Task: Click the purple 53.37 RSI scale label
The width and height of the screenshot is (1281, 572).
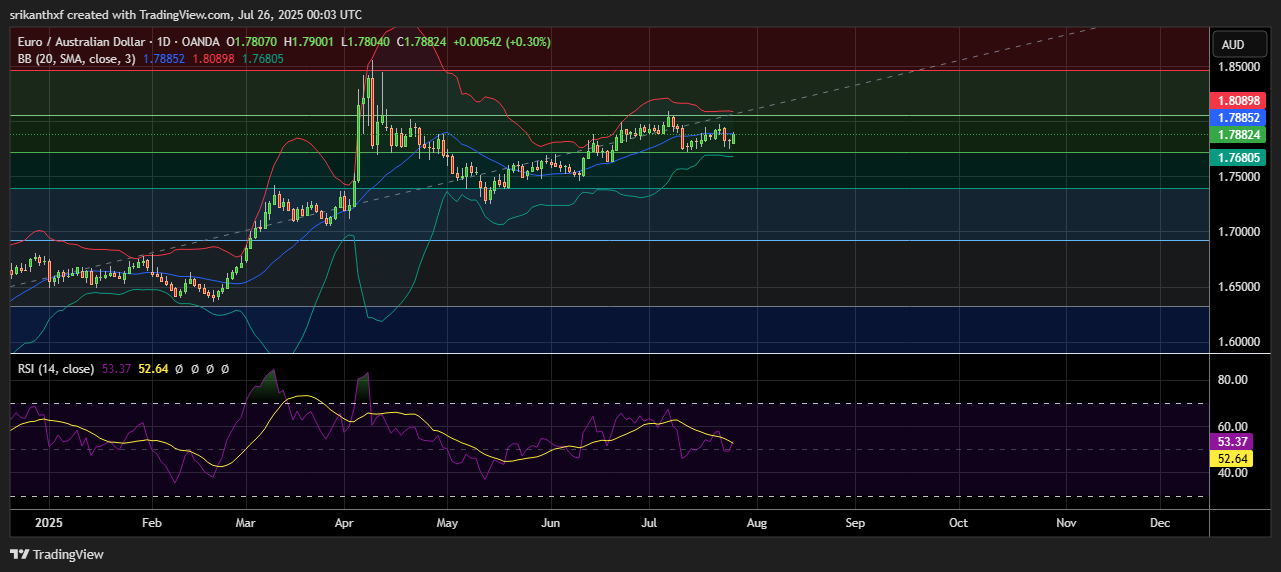Action: [1233, 441]
